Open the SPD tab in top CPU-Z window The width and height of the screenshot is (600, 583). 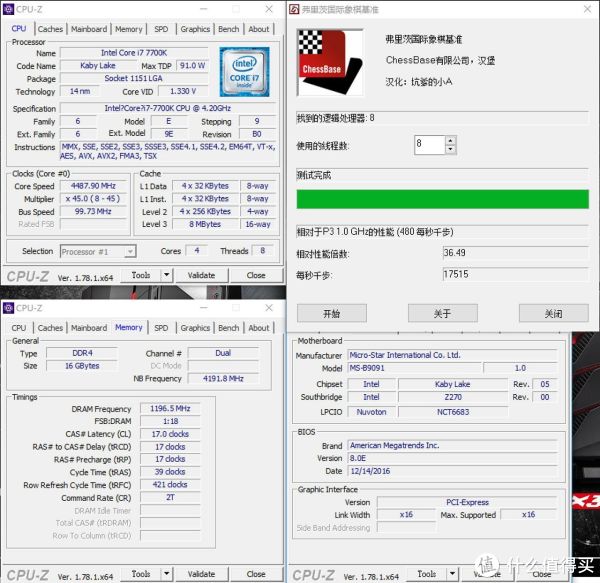[161, 29]
